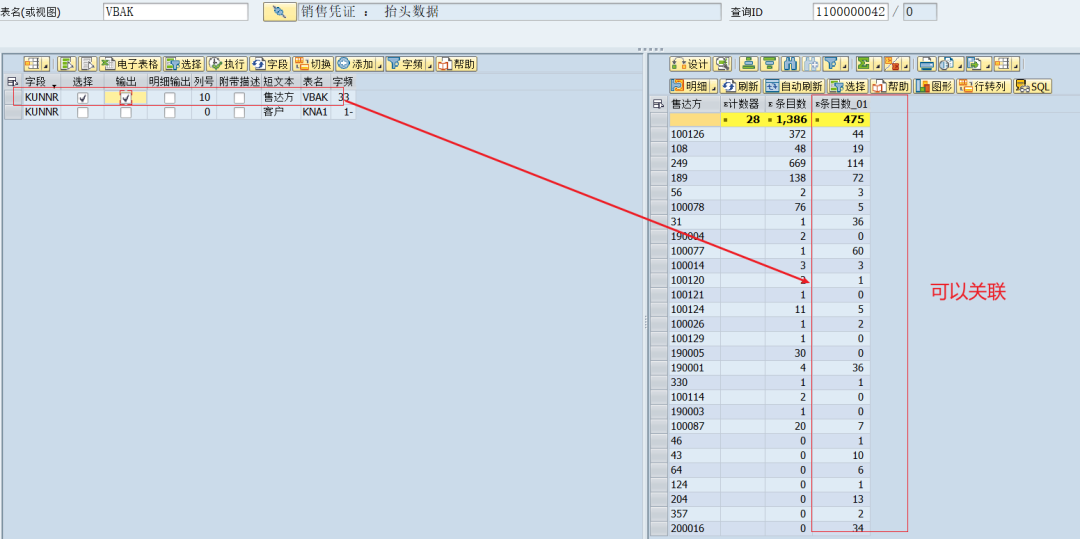This screenshot has width=1080, height=539.
Task: Toggle 明细输出 checkbox for KNA1 row
Action: [169, 112]
